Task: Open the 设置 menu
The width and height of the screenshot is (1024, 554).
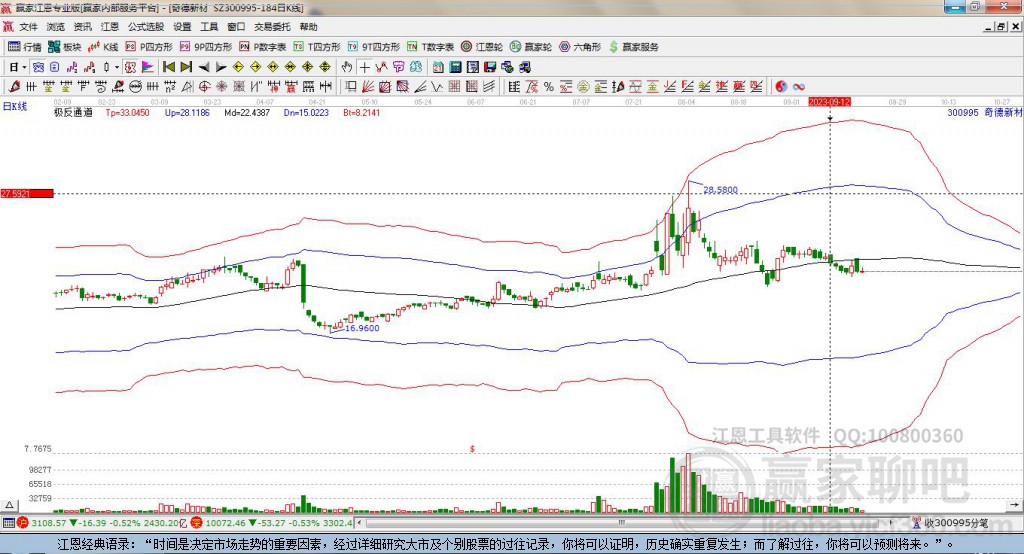Action: coord(182,27)
